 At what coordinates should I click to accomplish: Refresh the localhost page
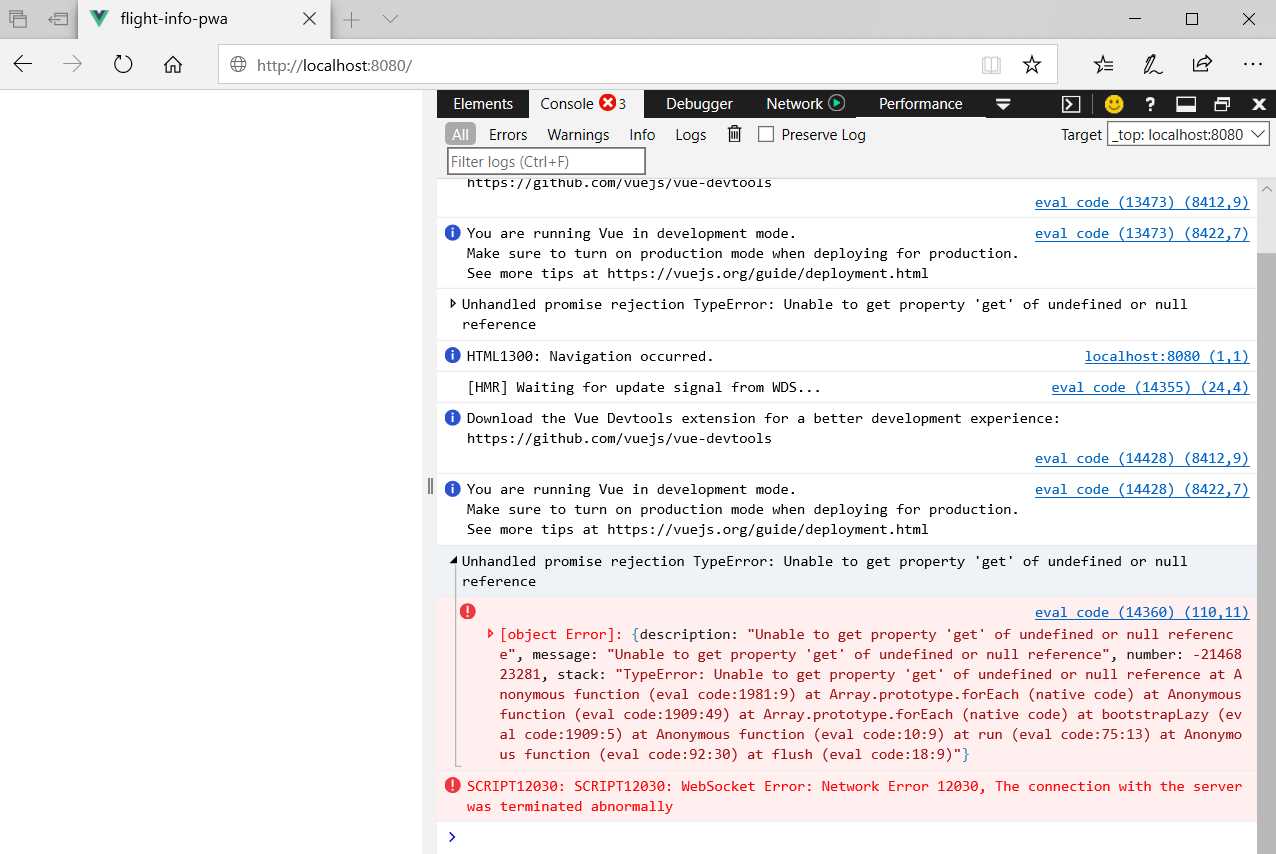pos(122,64)
